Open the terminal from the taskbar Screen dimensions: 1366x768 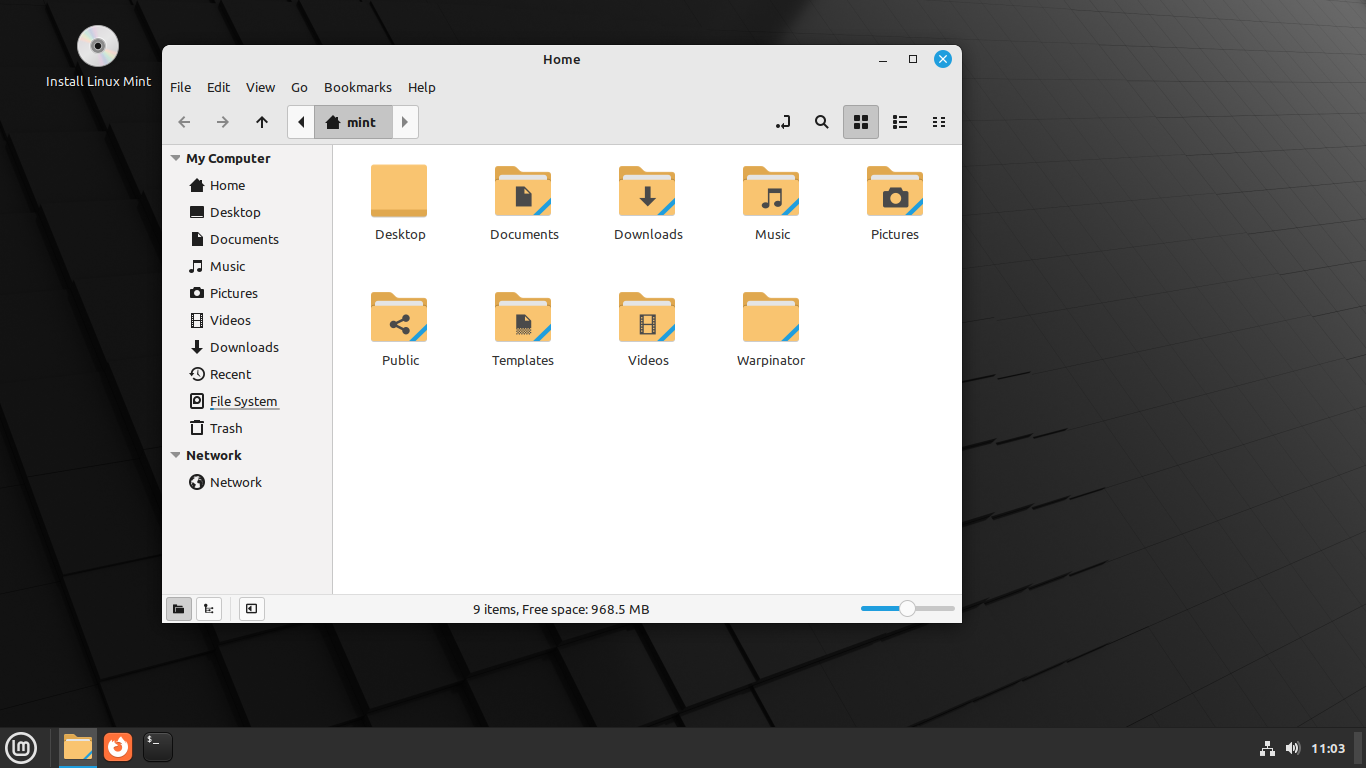coord(157,747)
